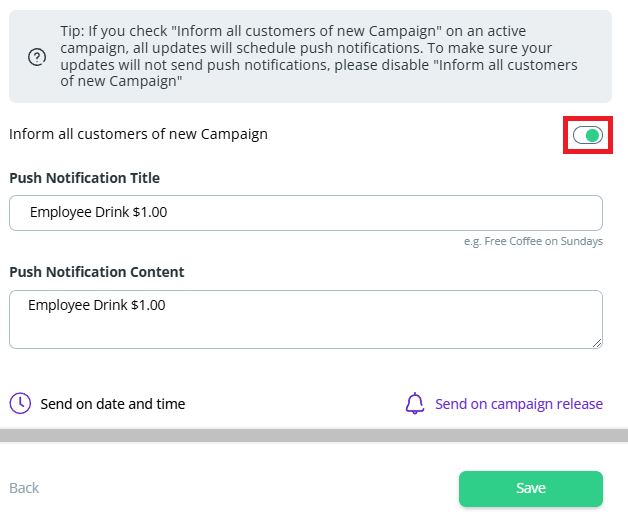
Task: Click the Push Notification Title label
Action: pos(84,178)
